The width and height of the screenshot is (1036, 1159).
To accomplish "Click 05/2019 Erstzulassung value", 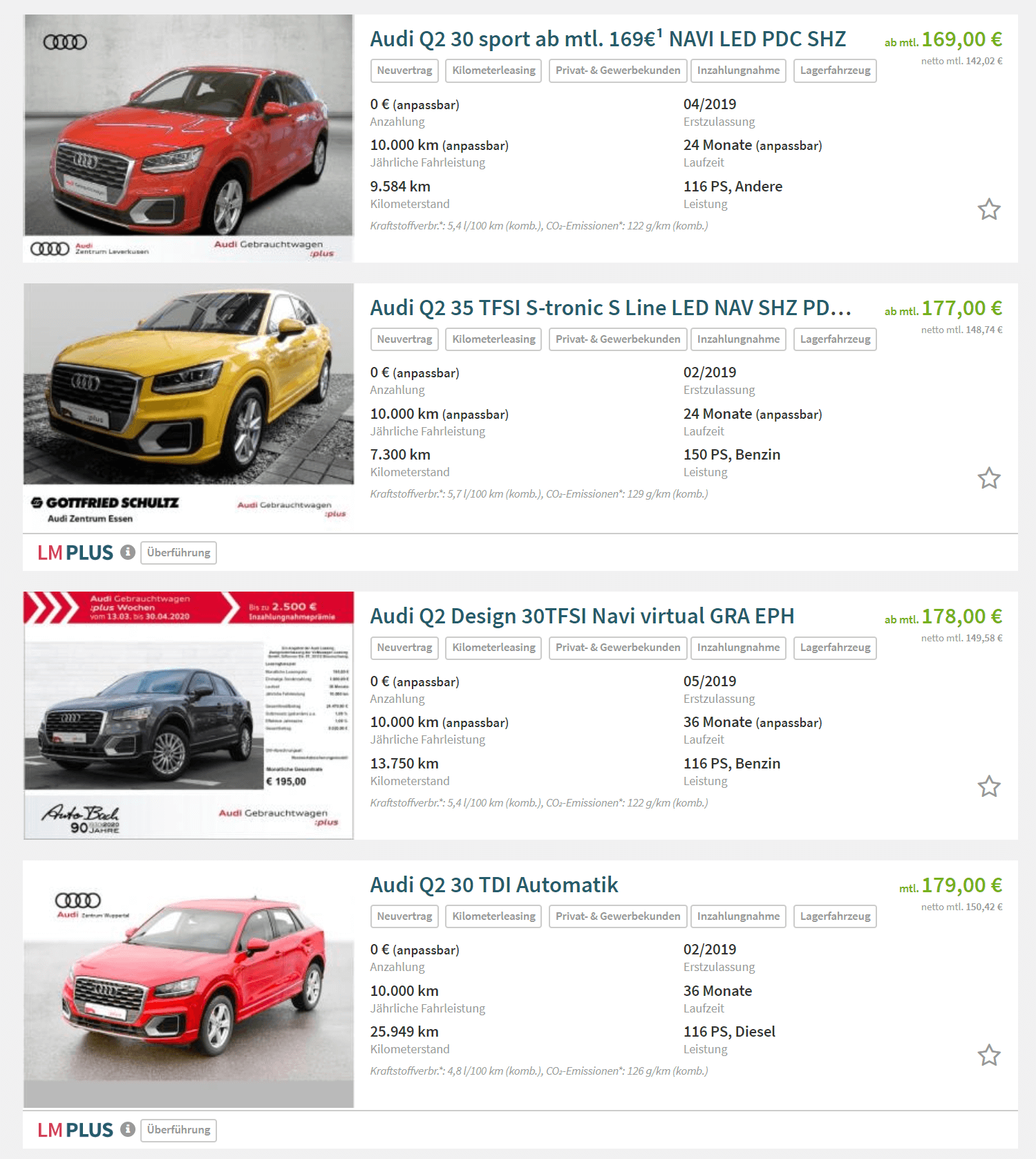I will 710,681.
